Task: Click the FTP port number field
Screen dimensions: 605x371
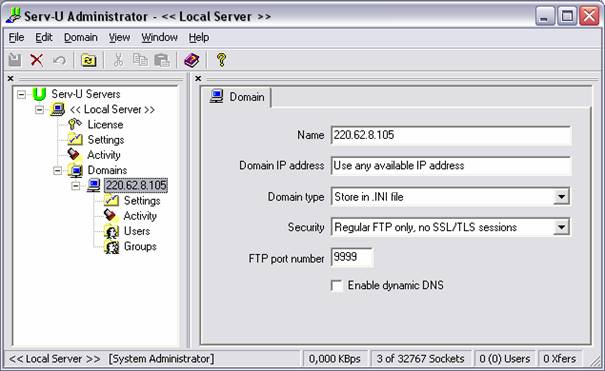Action: click(x=352, y=257)
